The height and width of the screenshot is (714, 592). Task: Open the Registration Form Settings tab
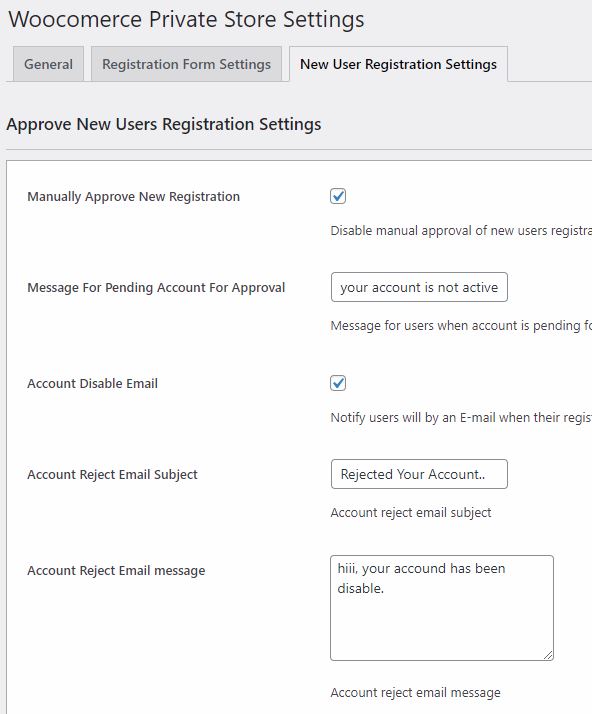186,64
